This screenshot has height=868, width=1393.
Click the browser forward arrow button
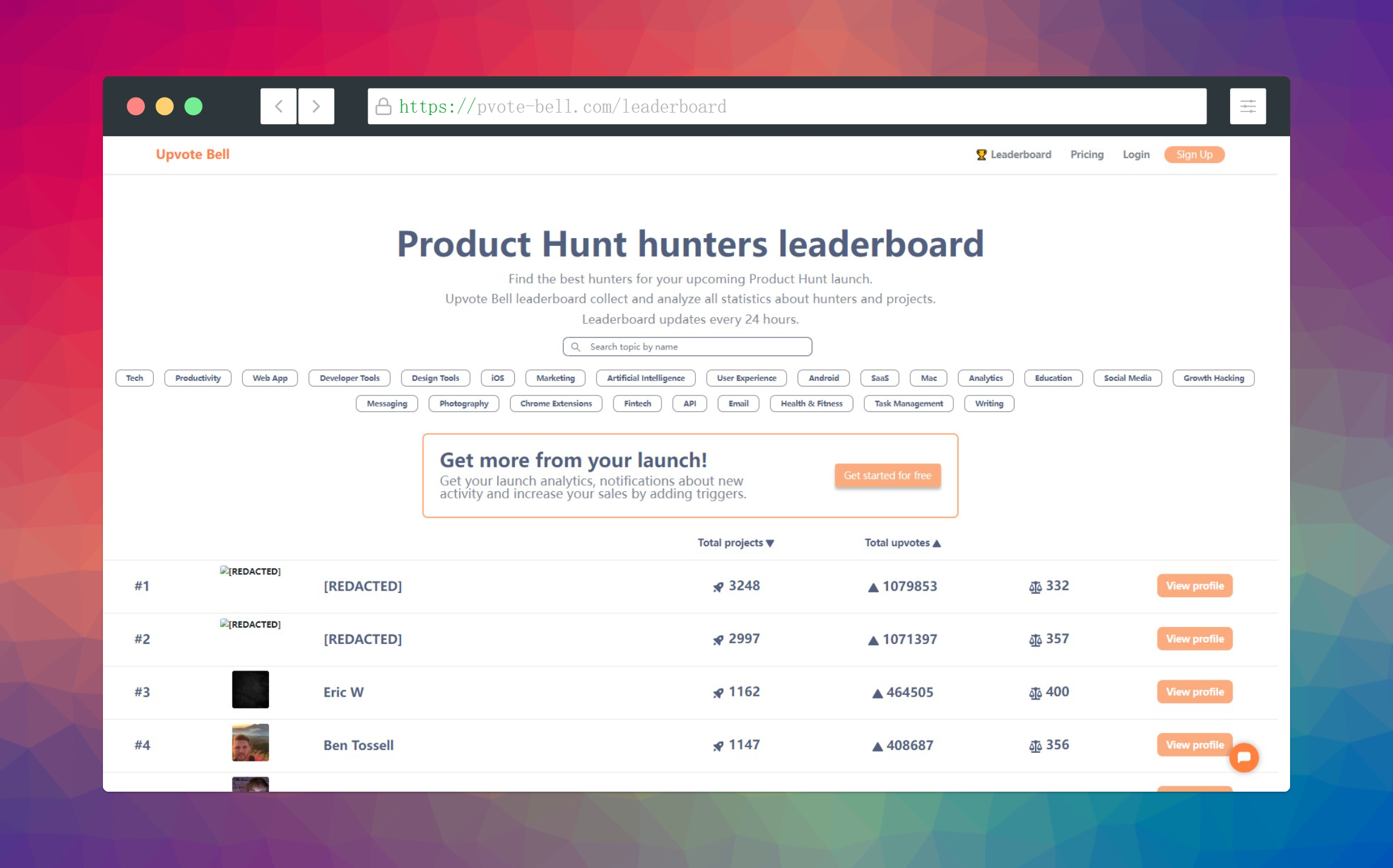click(x=316, y=107)
